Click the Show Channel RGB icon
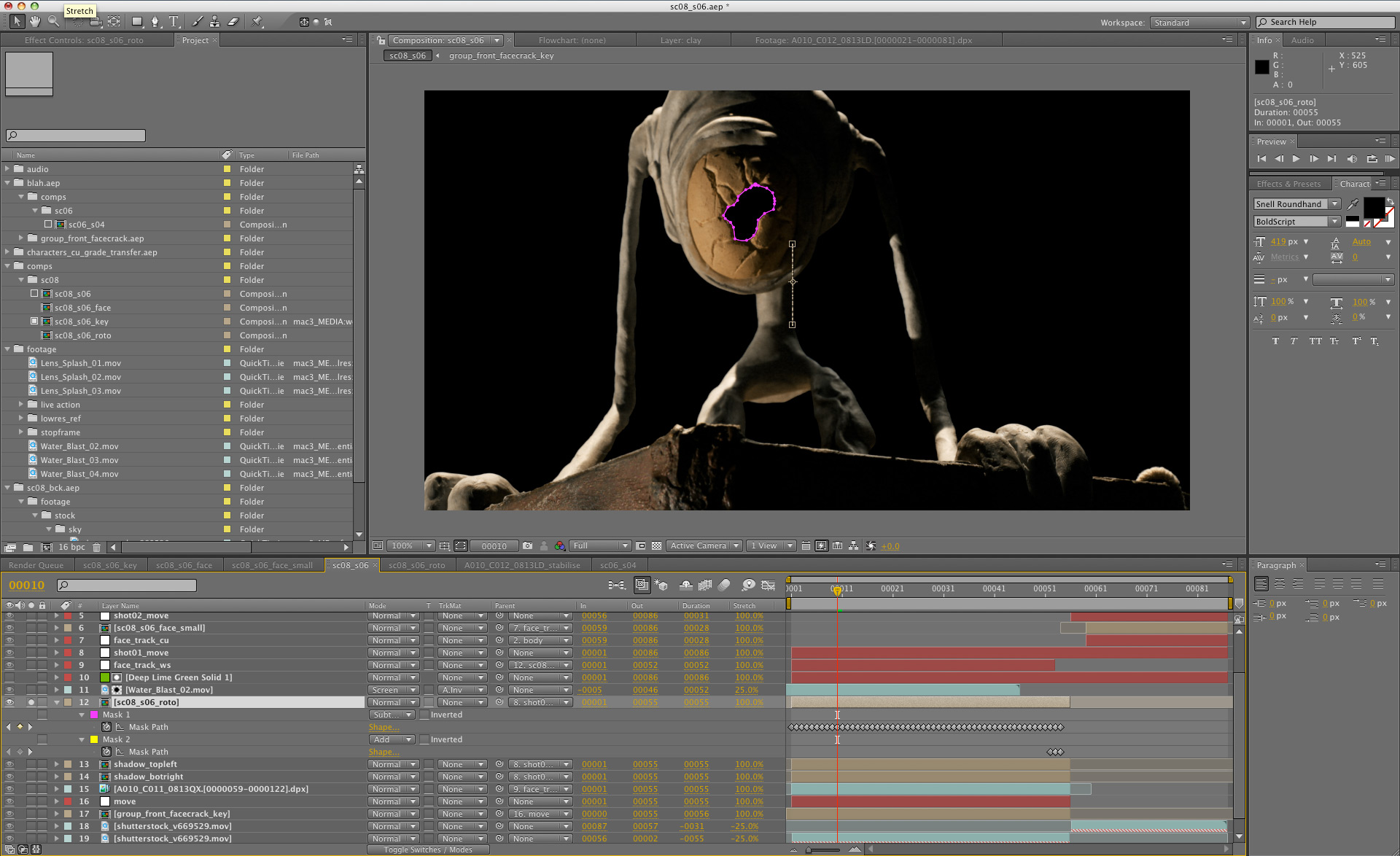This screenshot has height=856, width=1400. tap(559, 545)
